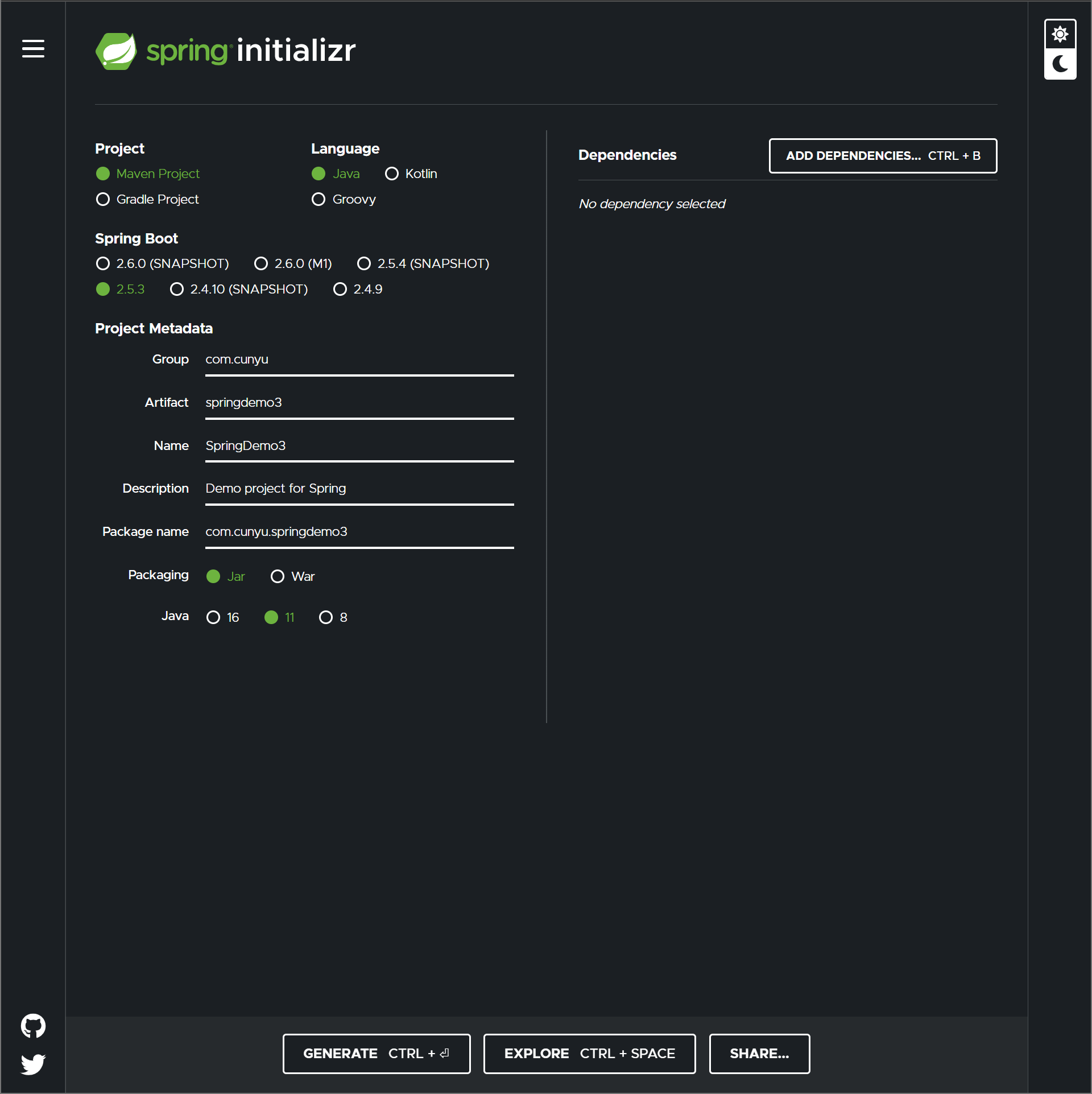This screenshot has height=1094, width=1092.
Task: Click the Spring leaf logo
Action: point(116,51)
